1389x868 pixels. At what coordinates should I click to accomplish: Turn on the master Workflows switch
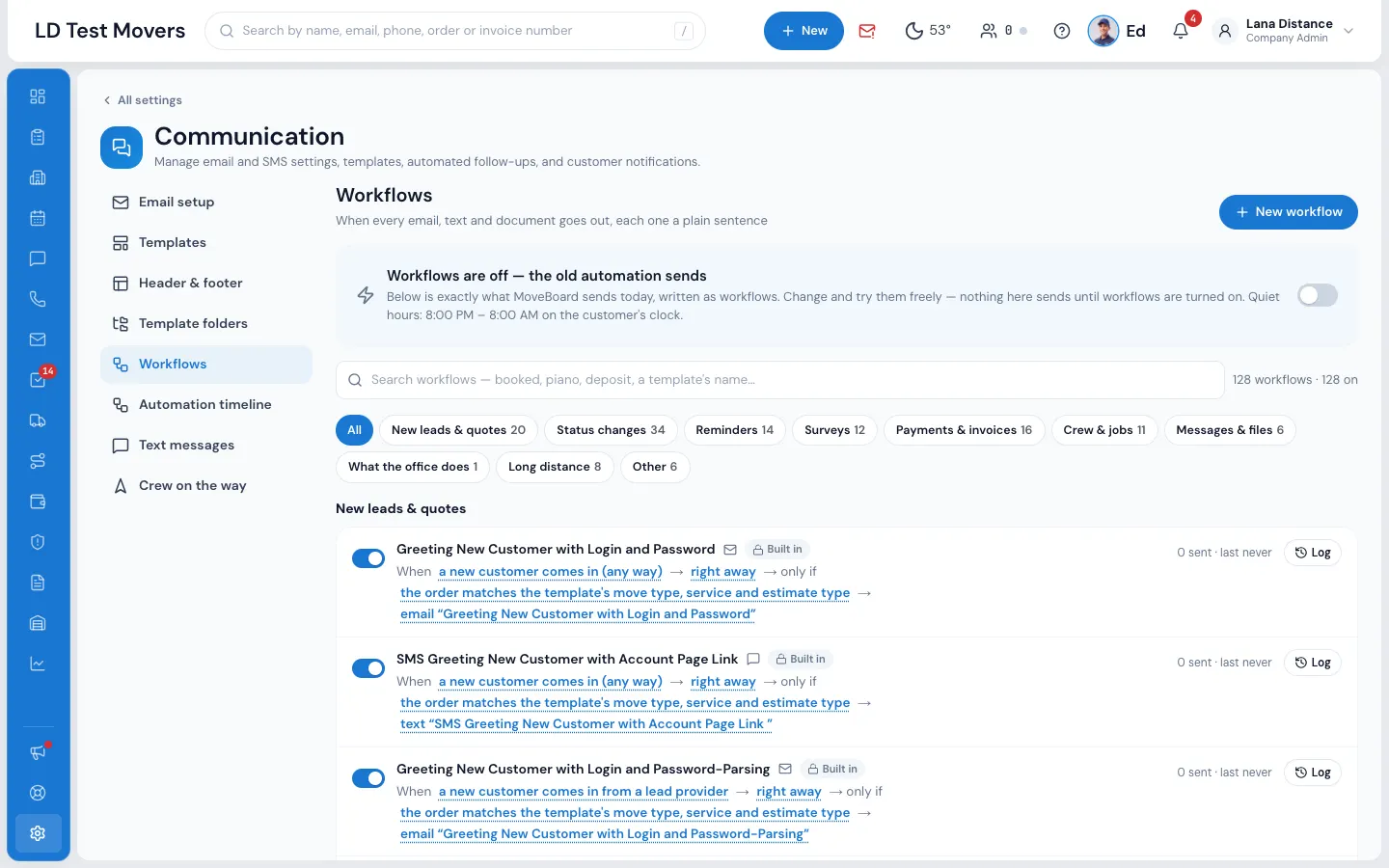(x=1318, y=295)
